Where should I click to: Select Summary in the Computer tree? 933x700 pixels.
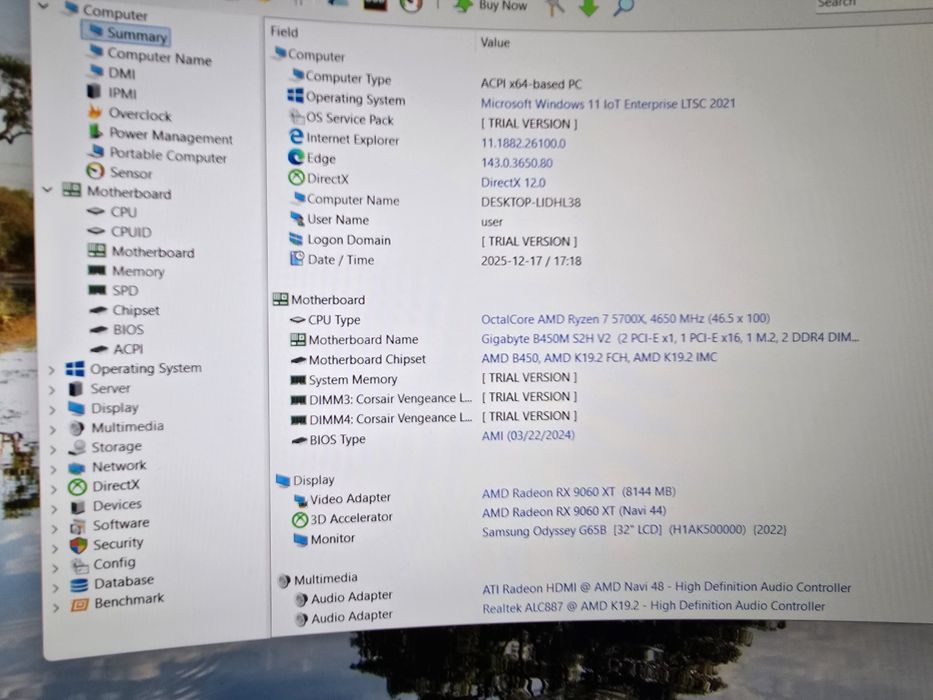click(x=127, y=35)
